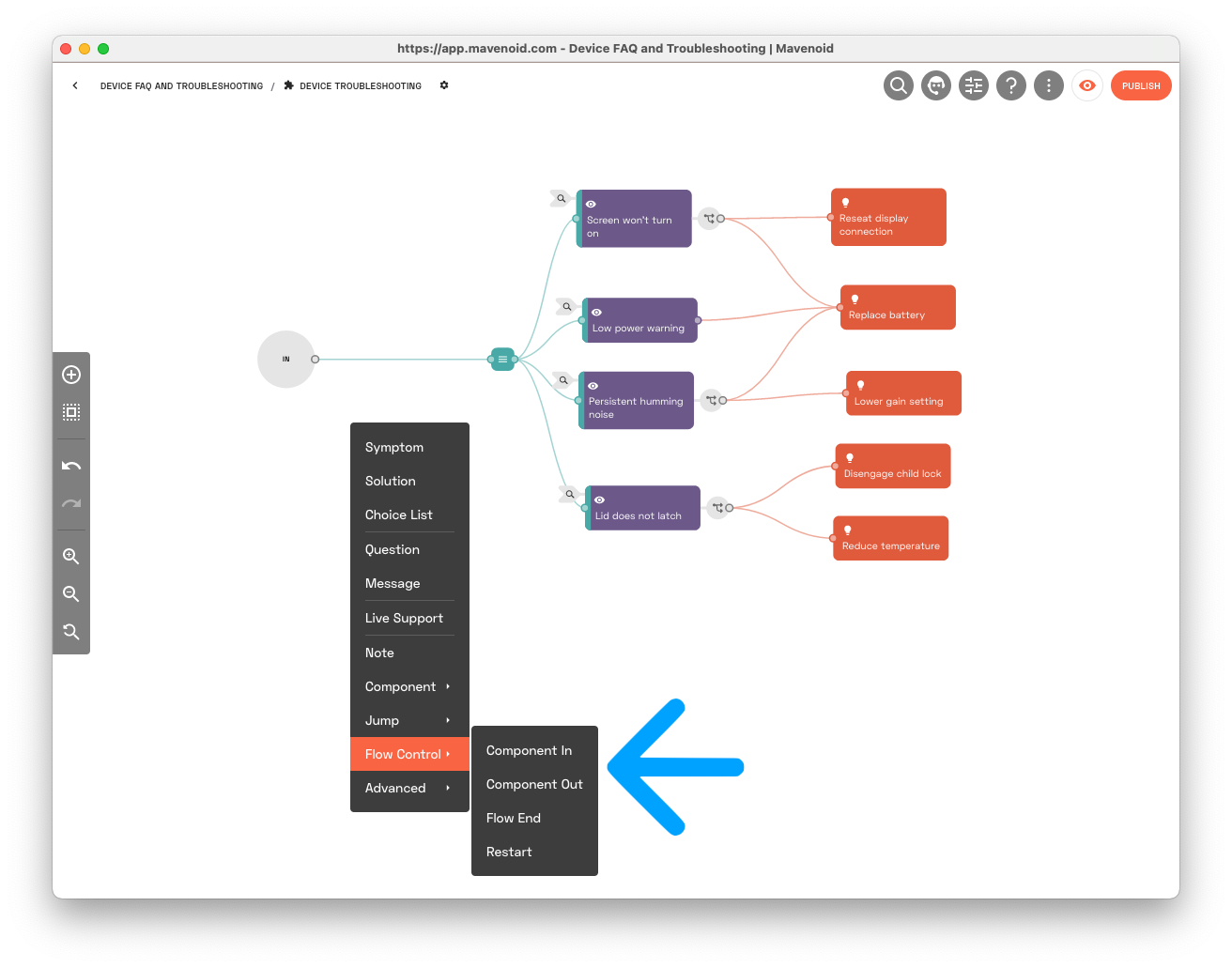This screenshot has width=1232, height=968.
Task: Select the Persistent humming noise node
Action: 636,401
